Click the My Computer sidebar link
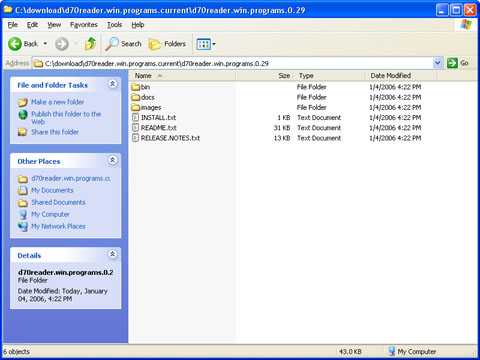The width and height of the screenshot is (480, 360). coord(50,214)
